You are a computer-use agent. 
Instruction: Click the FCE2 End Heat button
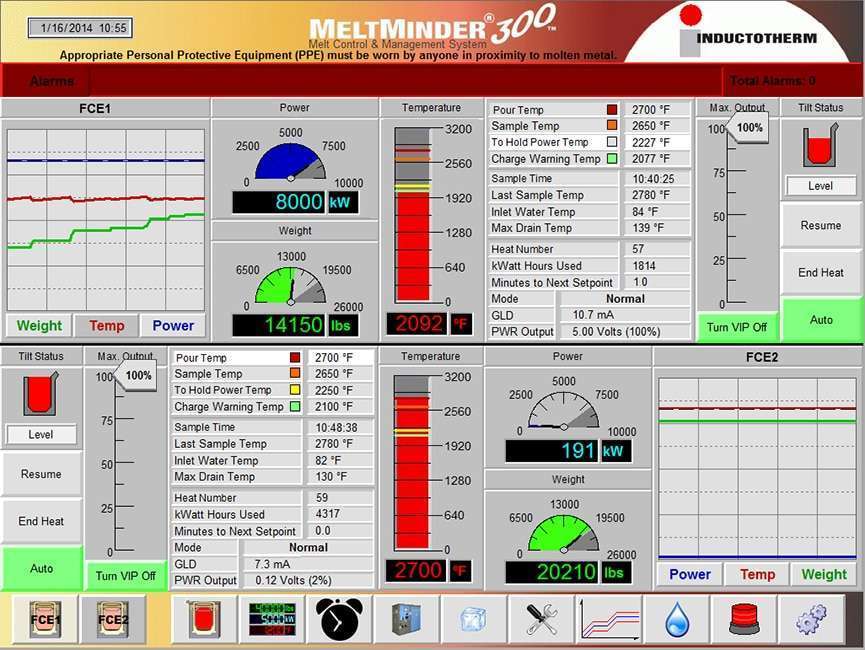point(41,521)
